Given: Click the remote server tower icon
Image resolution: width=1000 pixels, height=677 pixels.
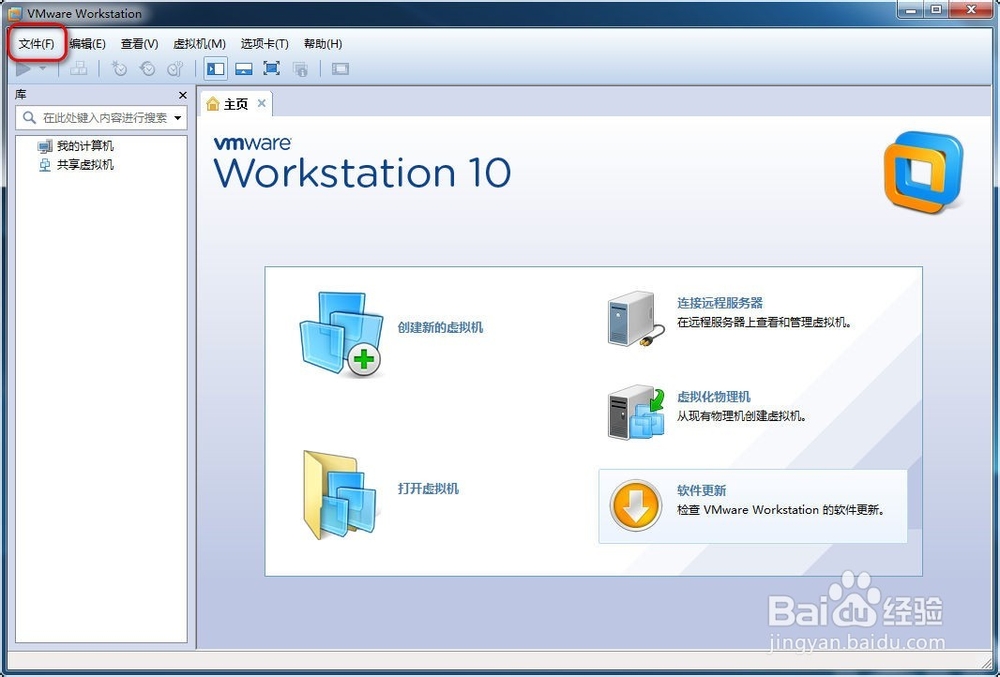Looking at the screenshot, I should 635,319.
